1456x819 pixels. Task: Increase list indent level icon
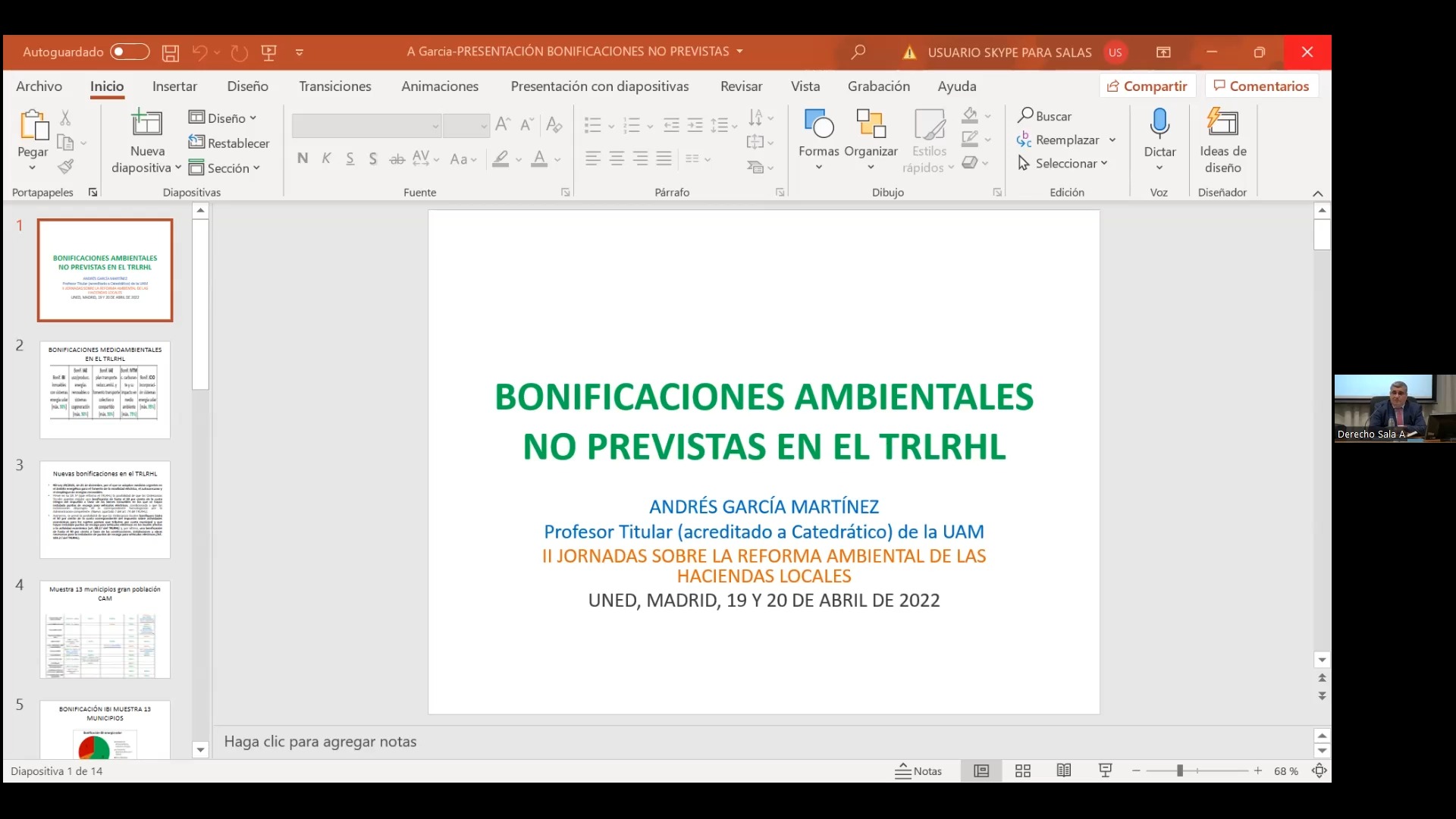pos(695,125)
